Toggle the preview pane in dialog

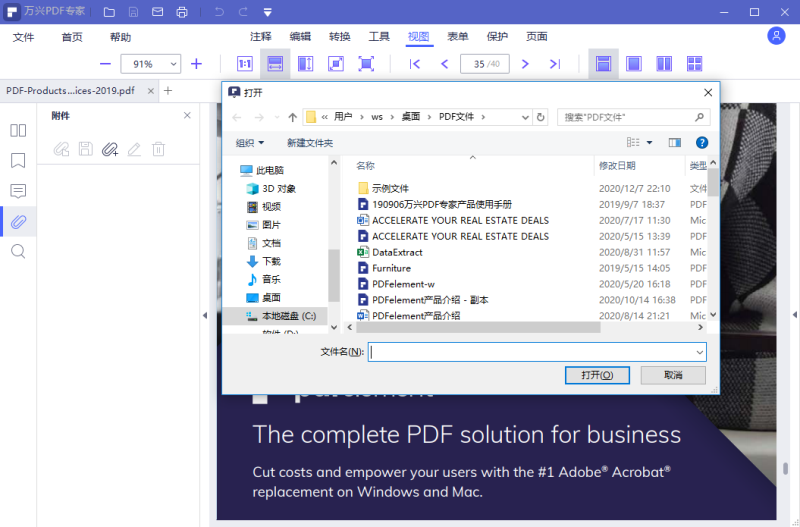674,143
